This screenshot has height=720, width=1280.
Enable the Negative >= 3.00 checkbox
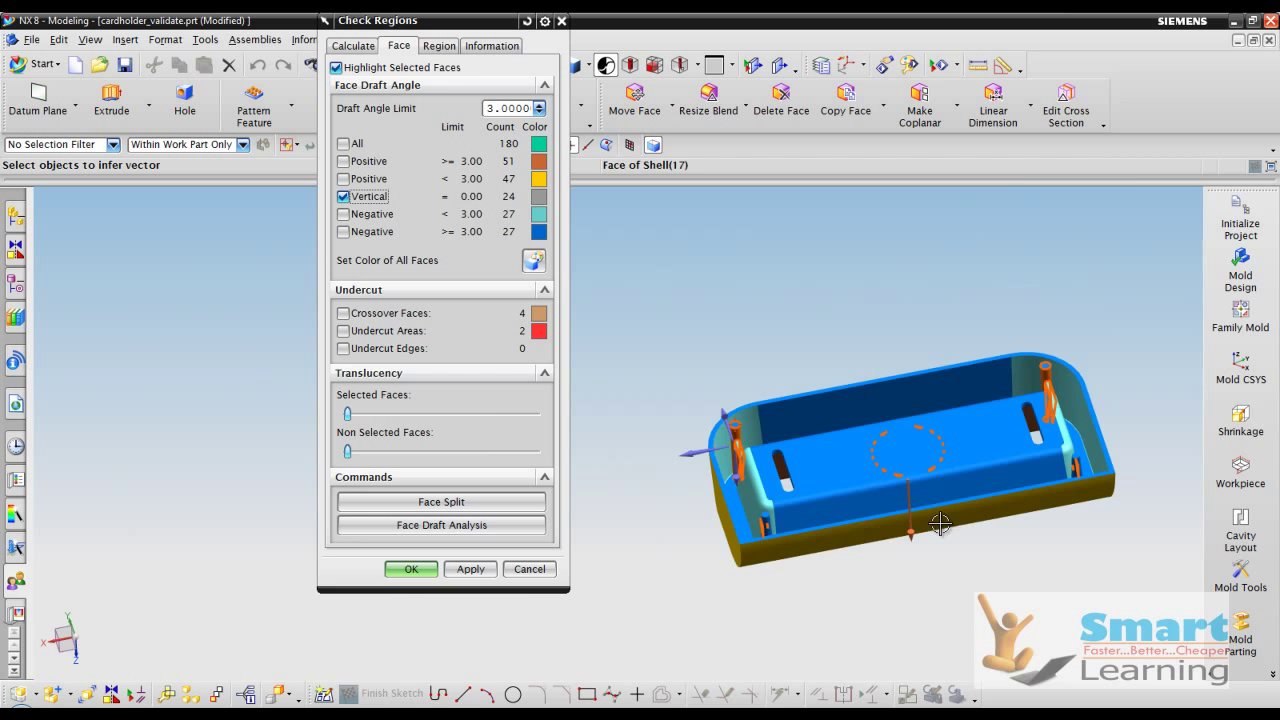(x=343, y=232)
